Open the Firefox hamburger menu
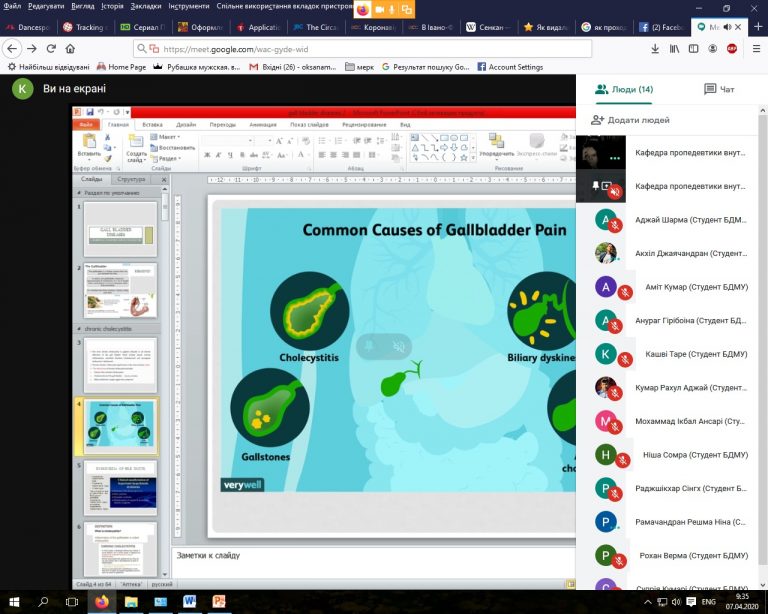 755,48
